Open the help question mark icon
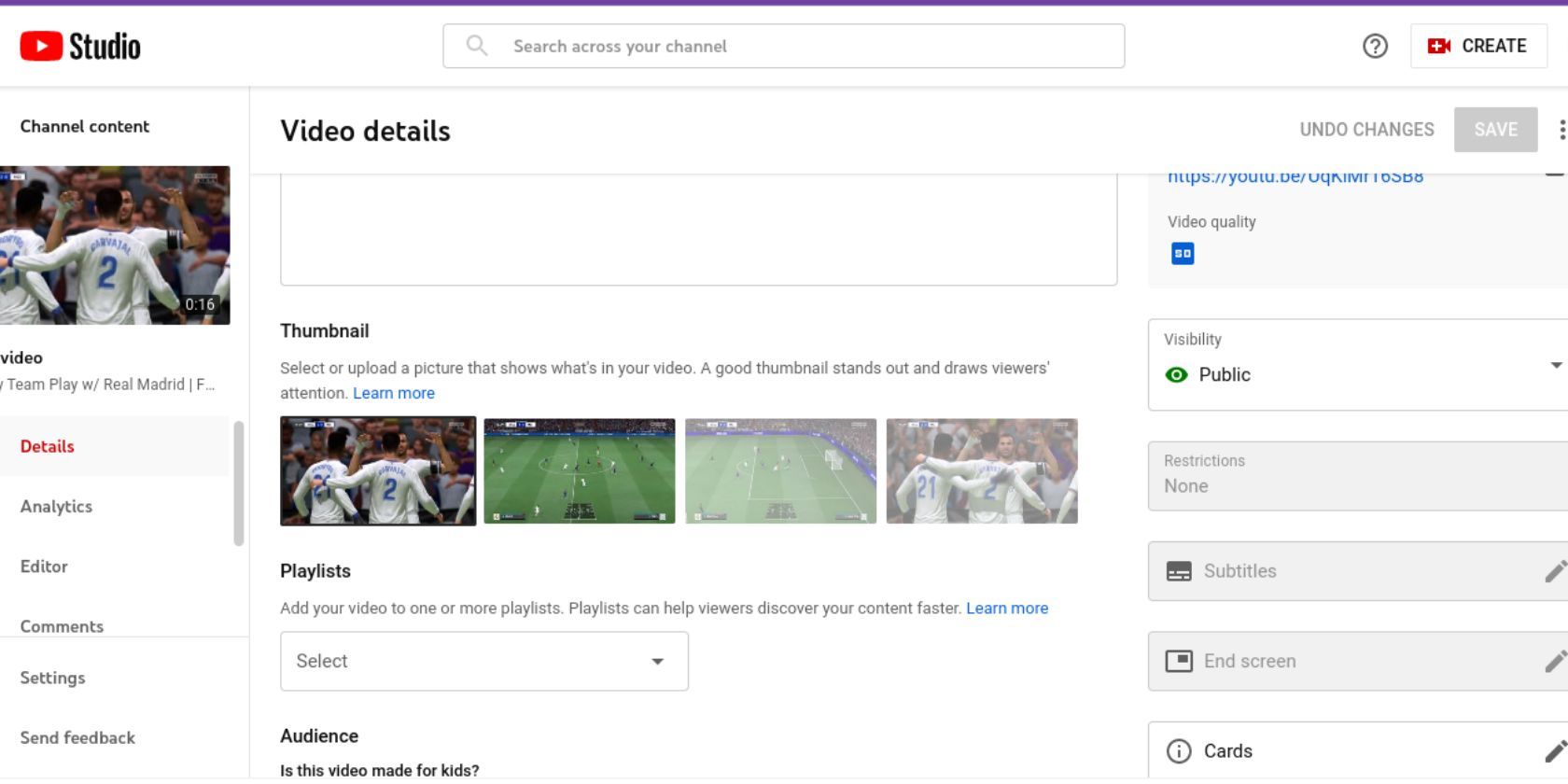The width and height of the screenshot is (1568, 784). (x=1375, y=46)
